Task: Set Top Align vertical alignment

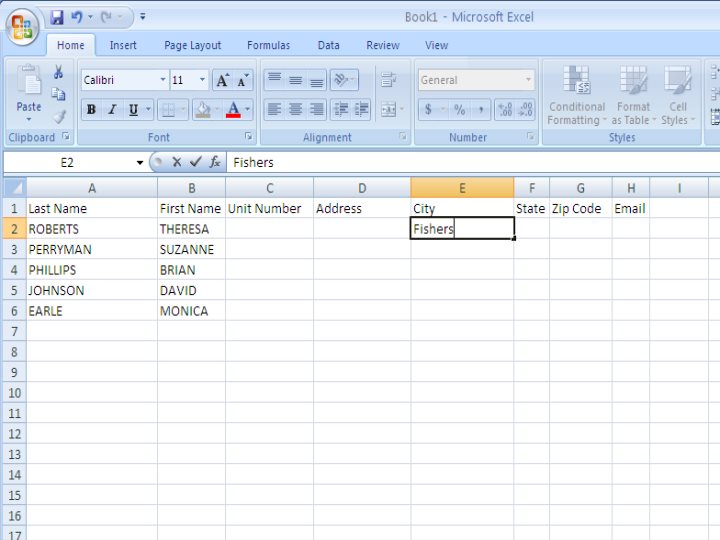Action: tap(275, 80)
